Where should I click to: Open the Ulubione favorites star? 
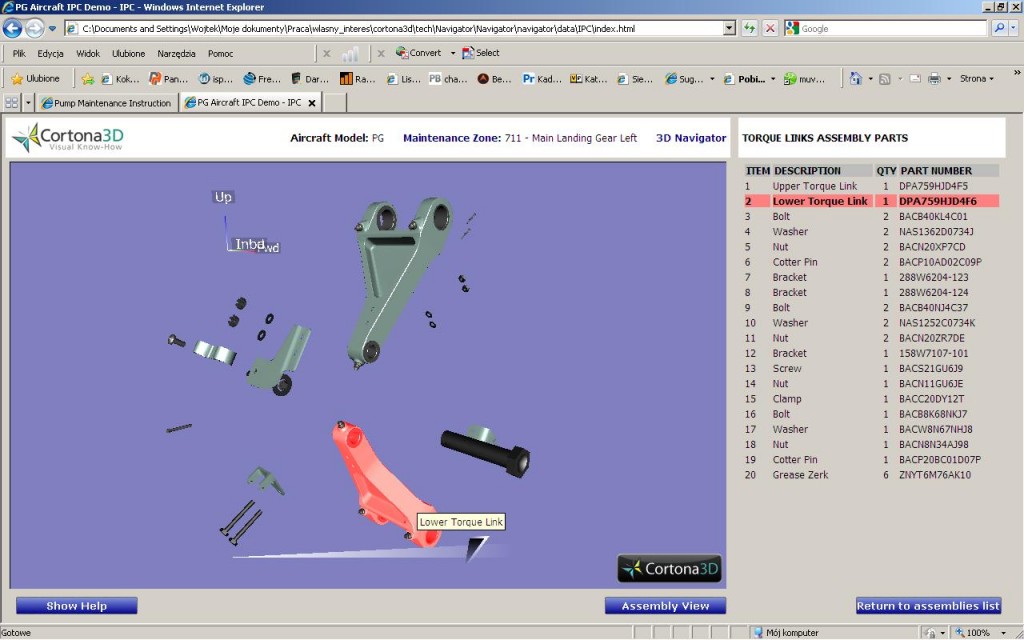[x=35, y=79]
